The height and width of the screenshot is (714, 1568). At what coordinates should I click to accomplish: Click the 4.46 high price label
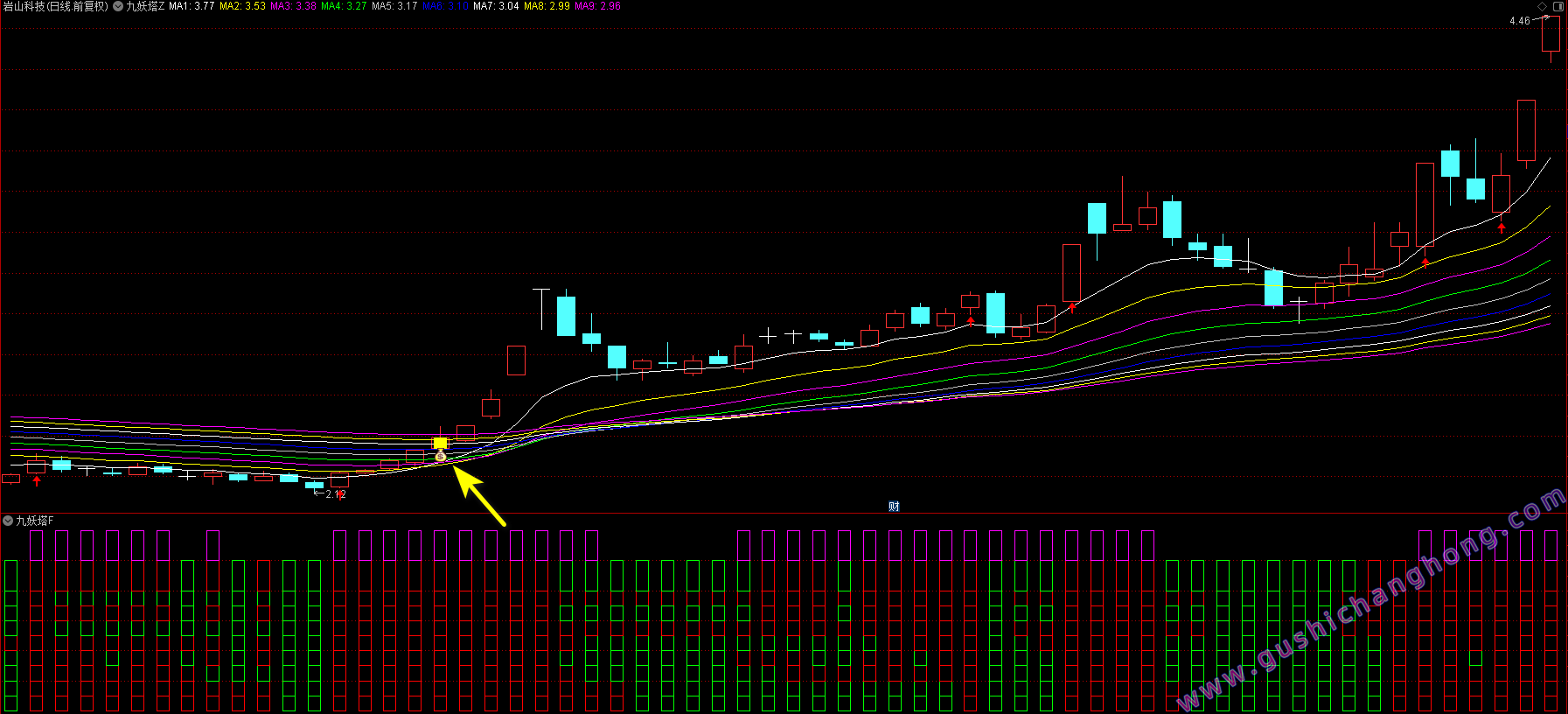tap(1520, 21)
